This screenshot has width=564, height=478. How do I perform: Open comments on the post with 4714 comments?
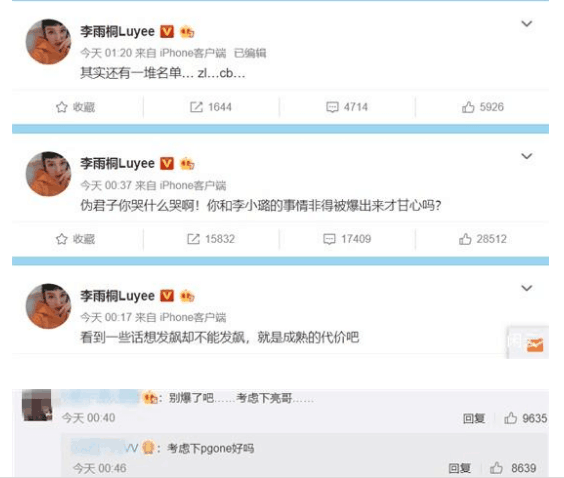(x=347, y=107)
